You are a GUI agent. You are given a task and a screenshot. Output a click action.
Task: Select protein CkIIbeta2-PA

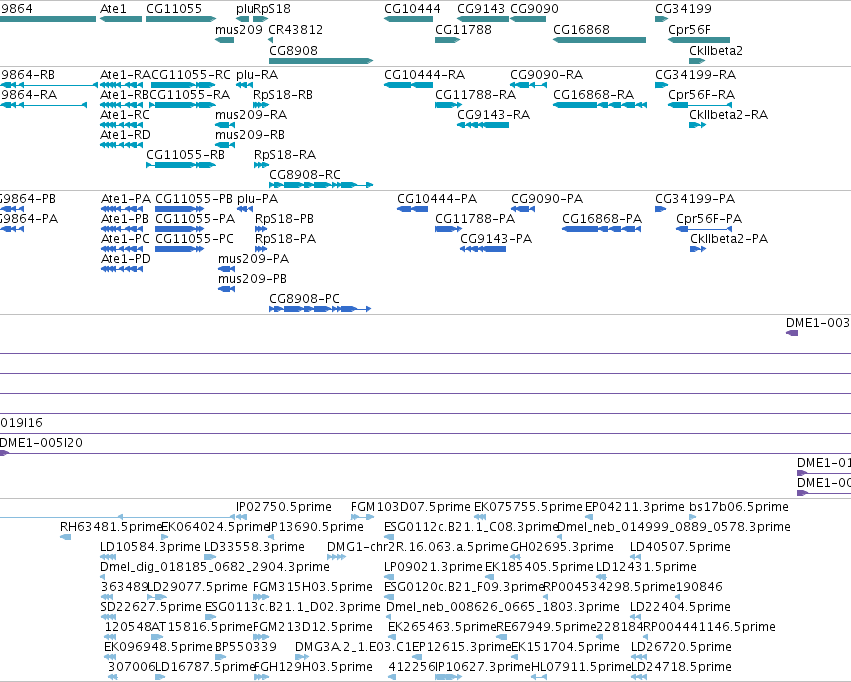point(729,239)
